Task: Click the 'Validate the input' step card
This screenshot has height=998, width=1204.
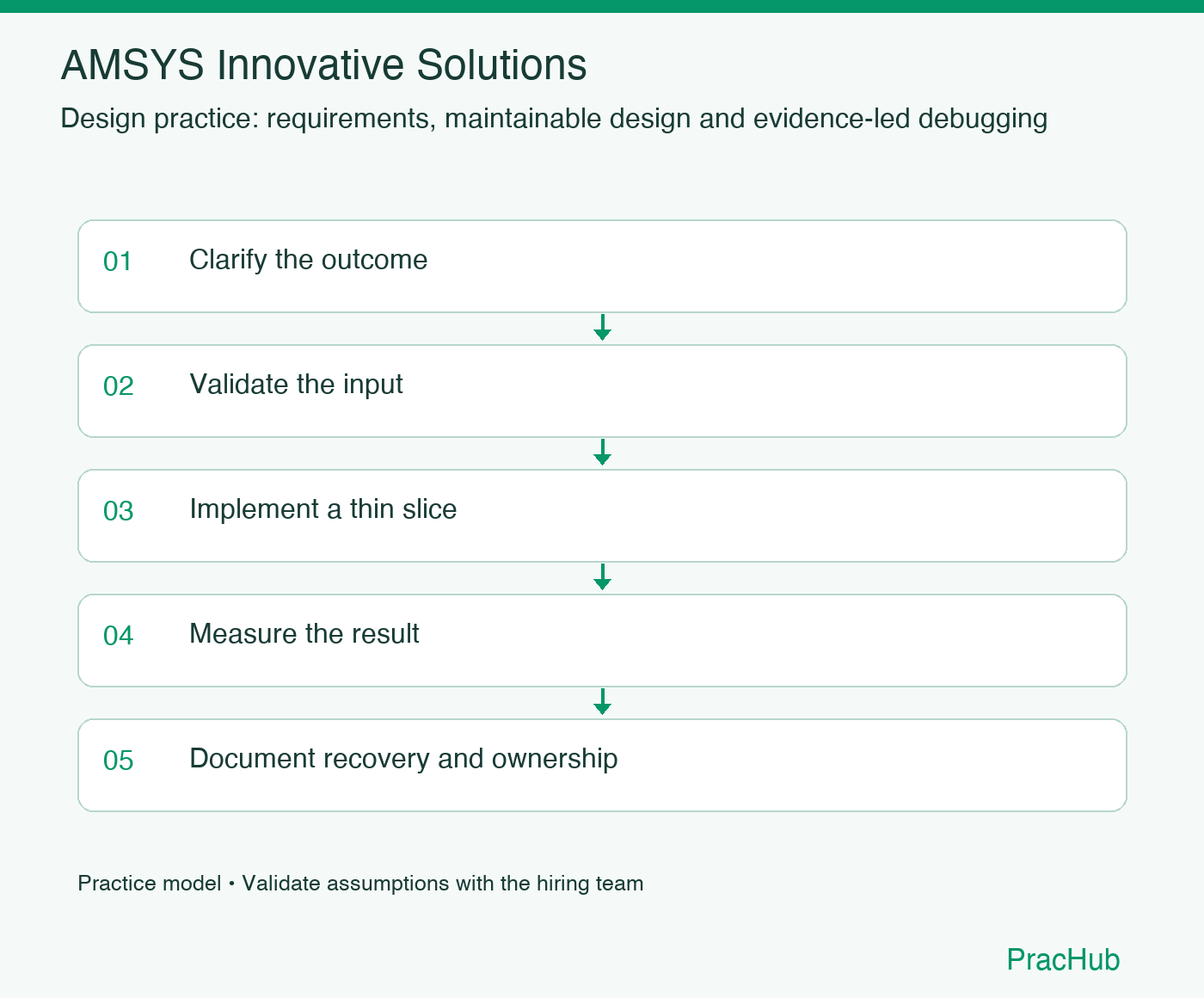Action: click(602, 391)
